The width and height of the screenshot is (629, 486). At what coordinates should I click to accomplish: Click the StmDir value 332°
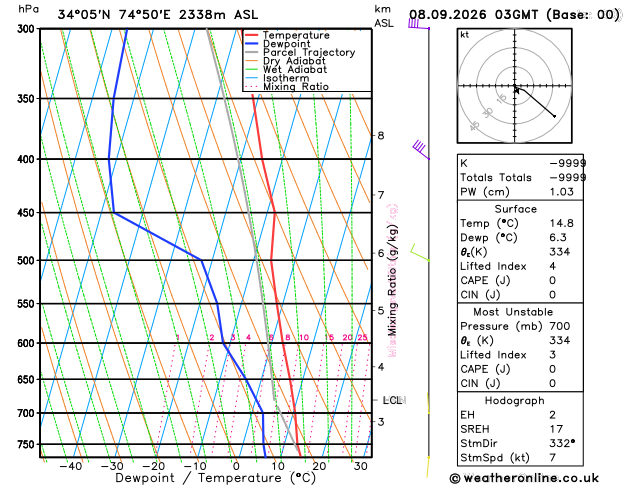[562, 443]
